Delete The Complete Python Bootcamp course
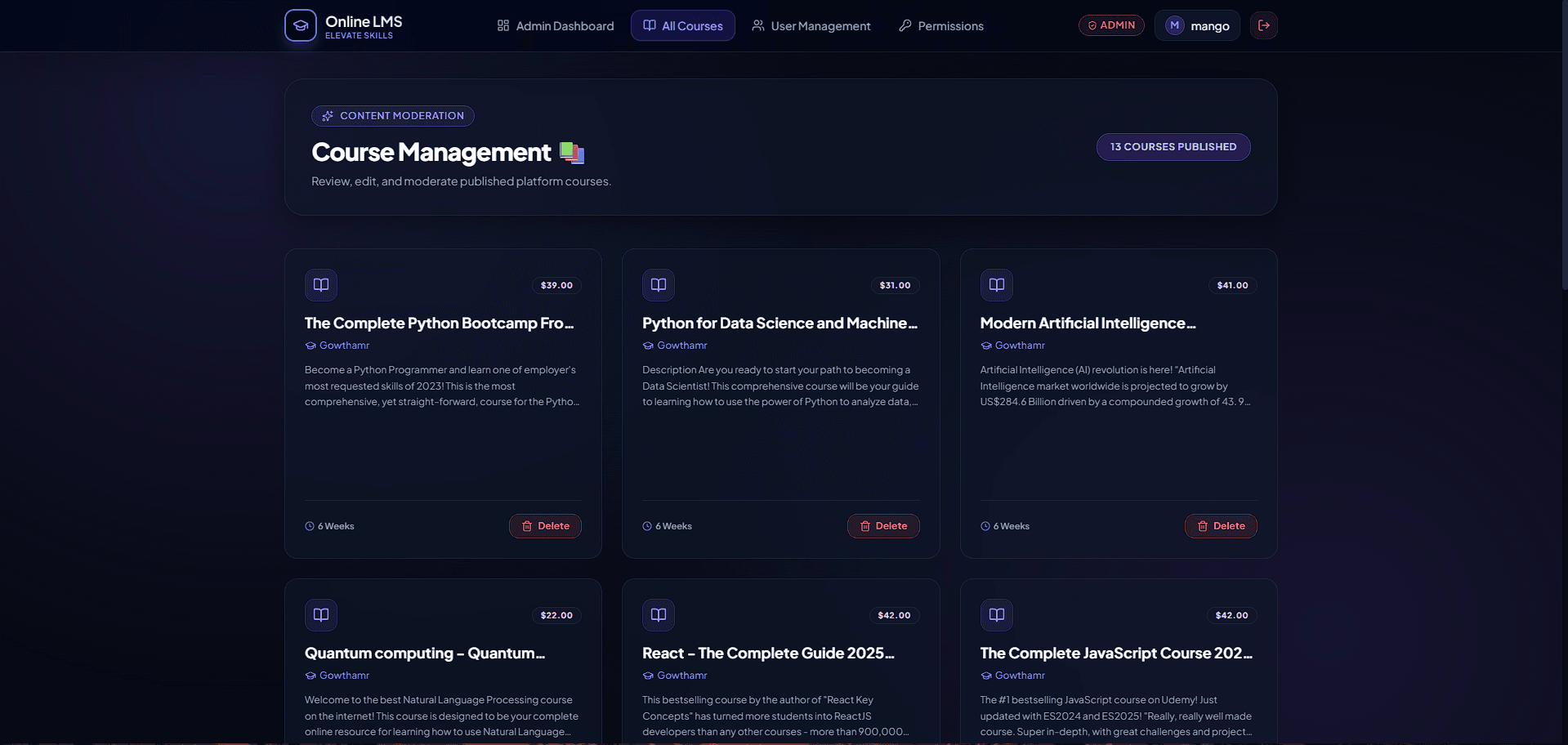Viewport: 1568px width, 745px height. 545,526
